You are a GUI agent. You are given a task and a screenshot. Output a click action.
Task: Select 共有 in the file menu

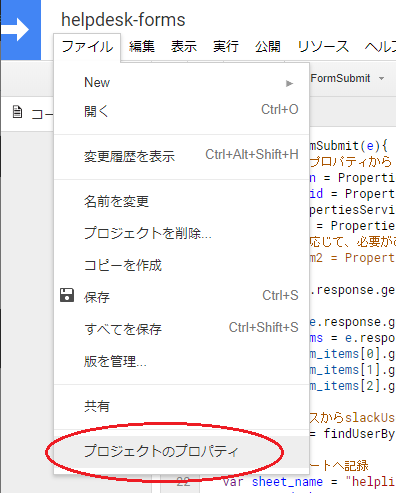181,406
